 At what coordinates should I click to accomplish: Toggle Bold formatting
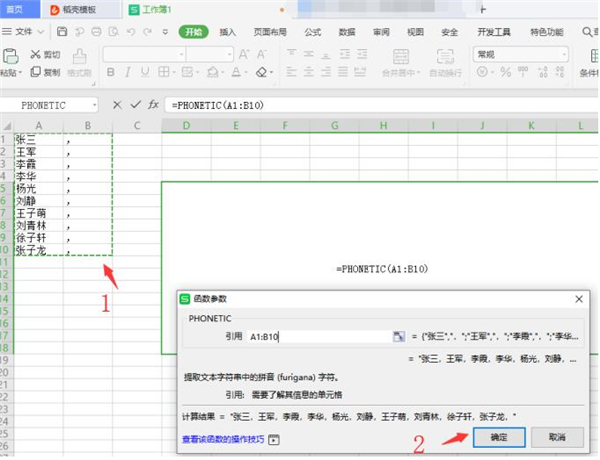(x=110, y=72)
